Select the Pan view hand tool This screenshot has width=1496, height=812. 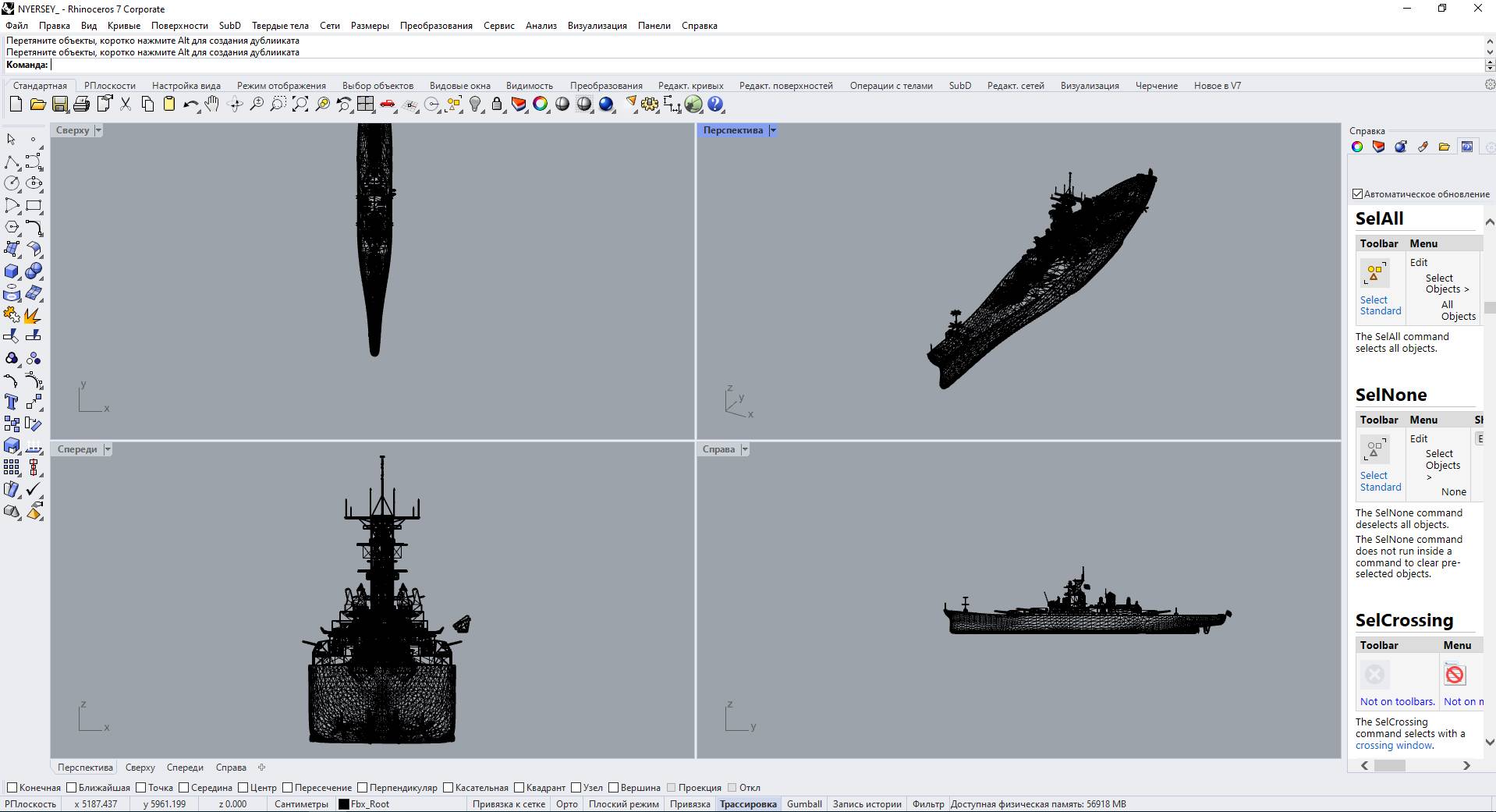[x=212, y=105]
